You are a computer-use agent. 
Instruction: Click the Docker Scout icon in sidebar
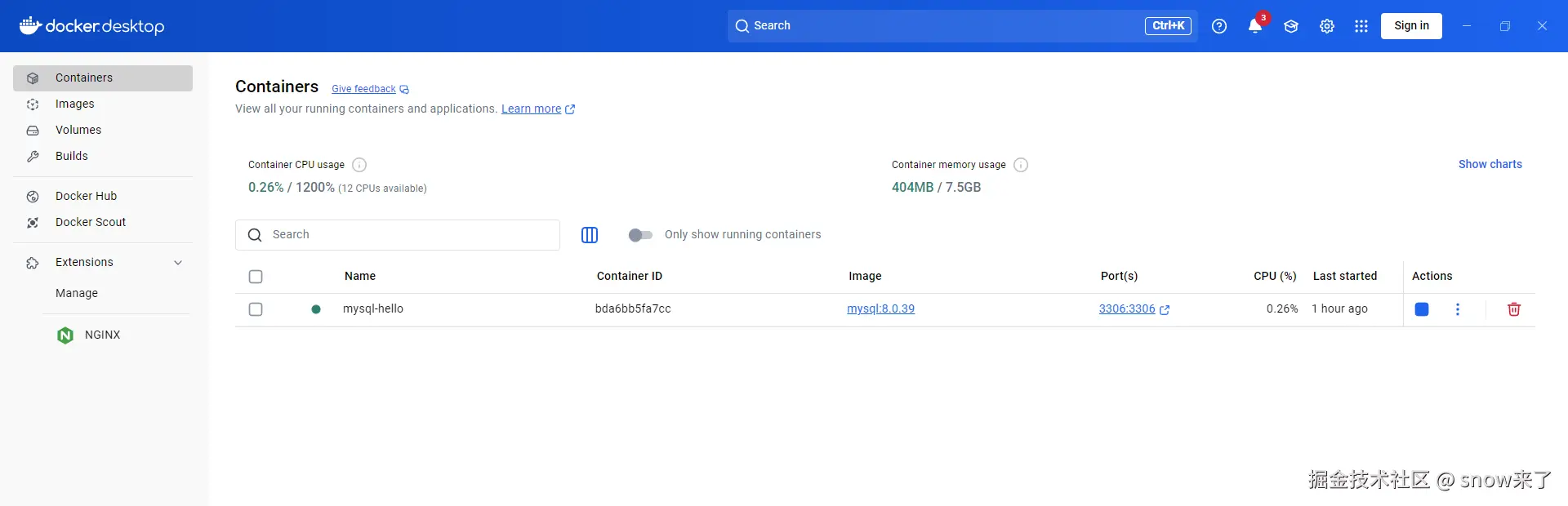33,223
